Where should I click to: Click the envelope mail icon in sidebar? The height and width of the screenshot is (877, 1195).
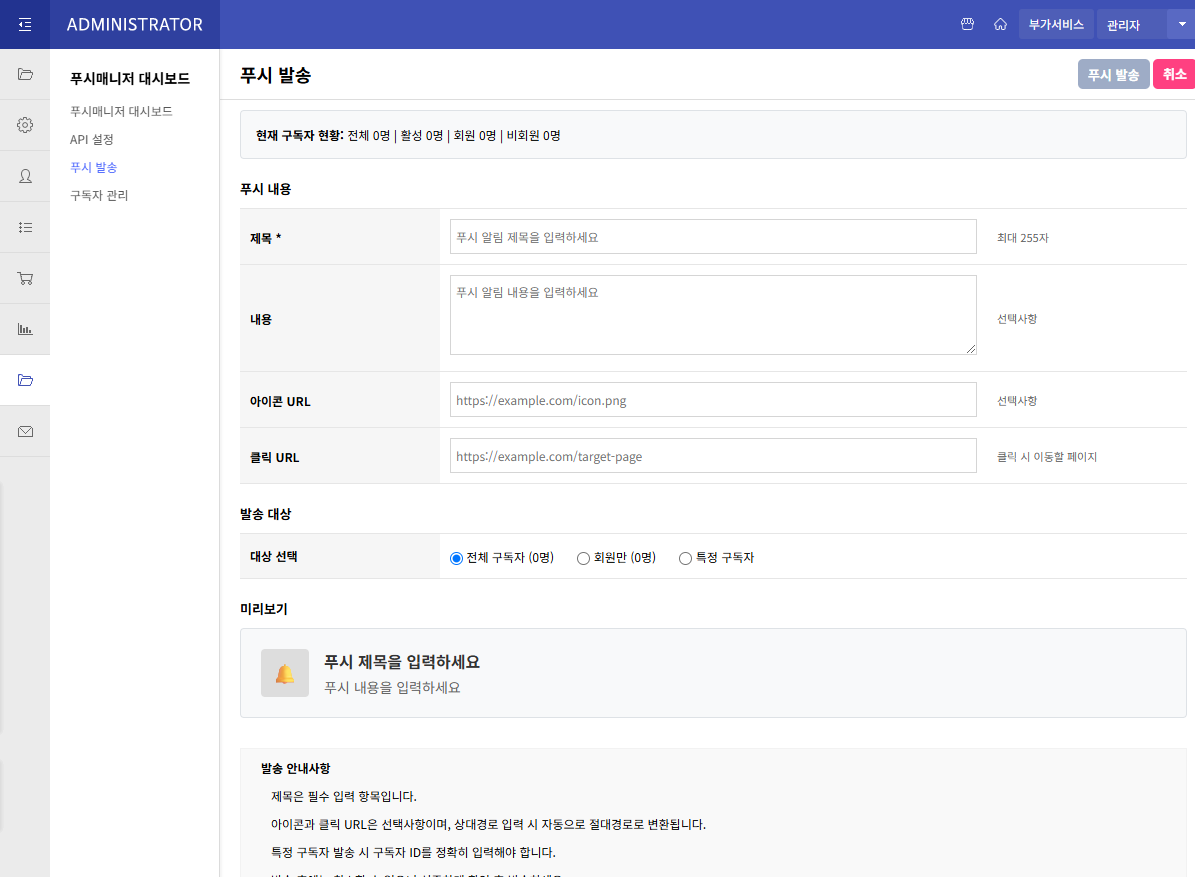25,432
